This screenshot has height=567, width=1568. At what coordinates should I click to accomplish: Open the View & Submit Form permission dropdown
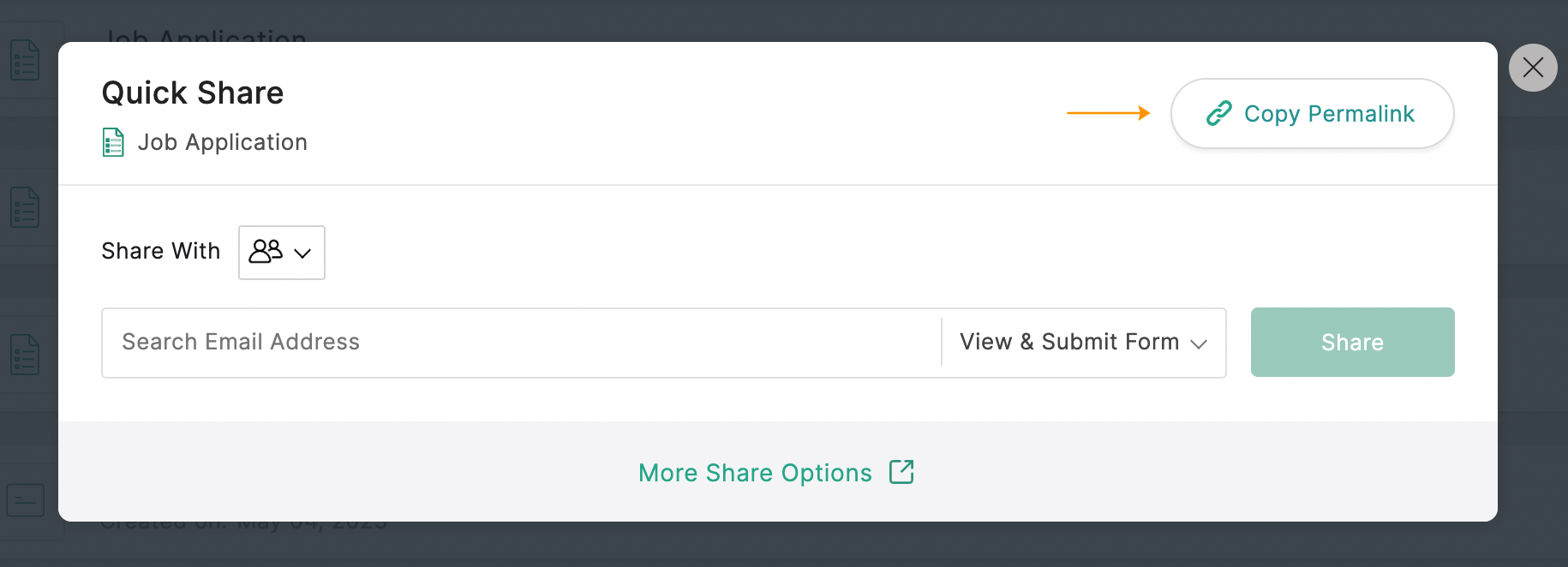[1083, 343]
